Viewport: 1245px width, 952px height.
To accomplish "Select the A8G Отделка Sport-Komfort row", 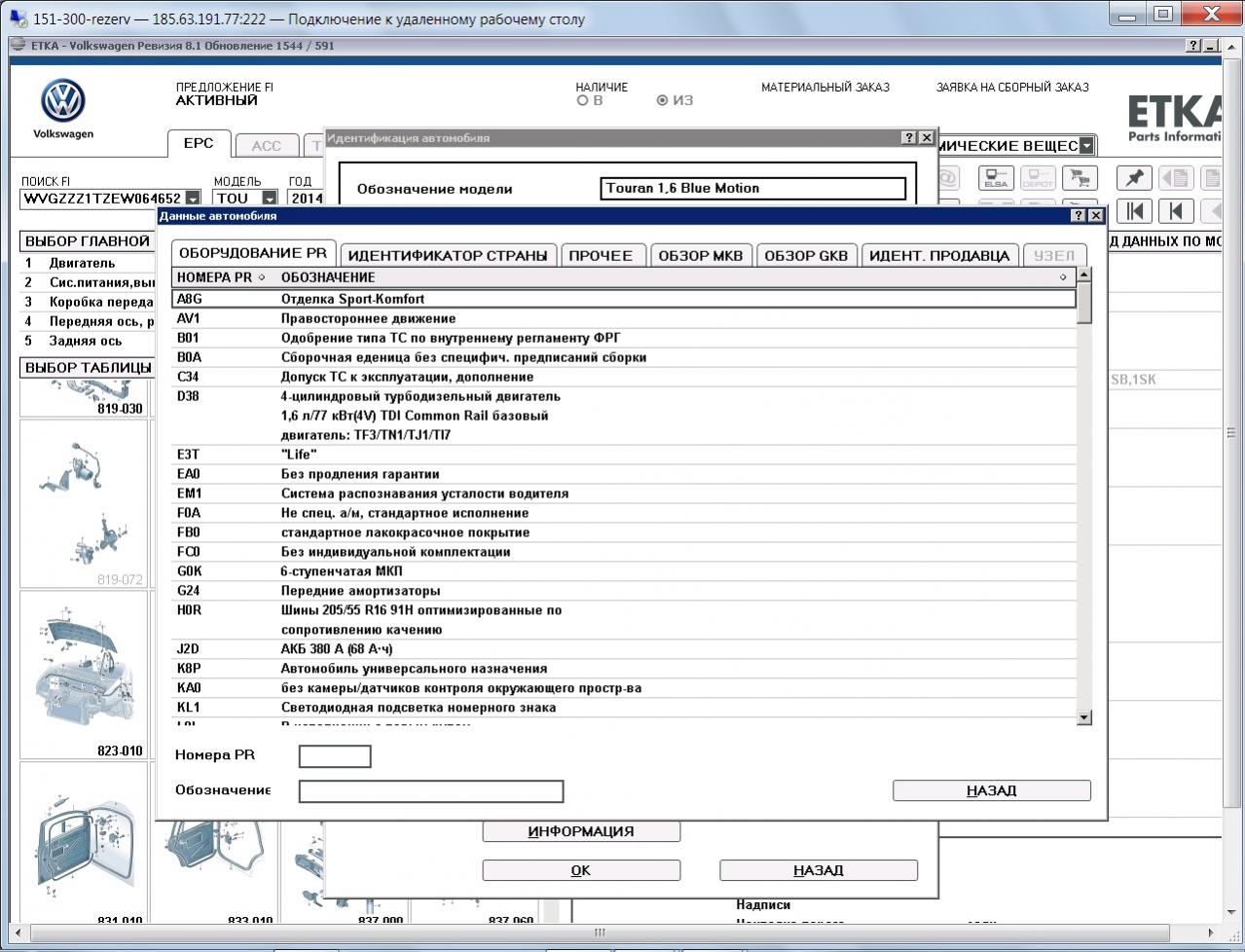I will pos(624,299).
